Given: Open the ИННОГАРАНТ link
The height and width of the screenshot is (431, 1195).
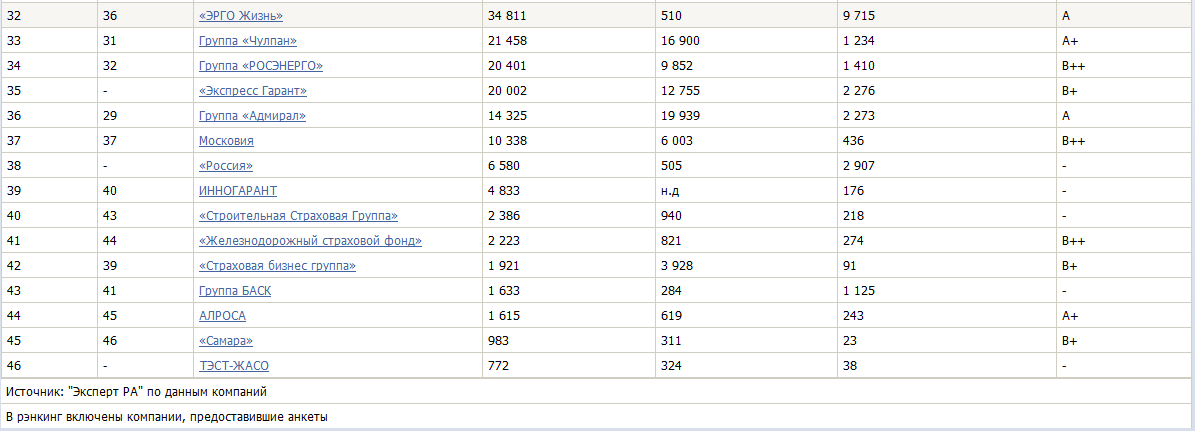Looking at the screenshot, I should (238, 191).
